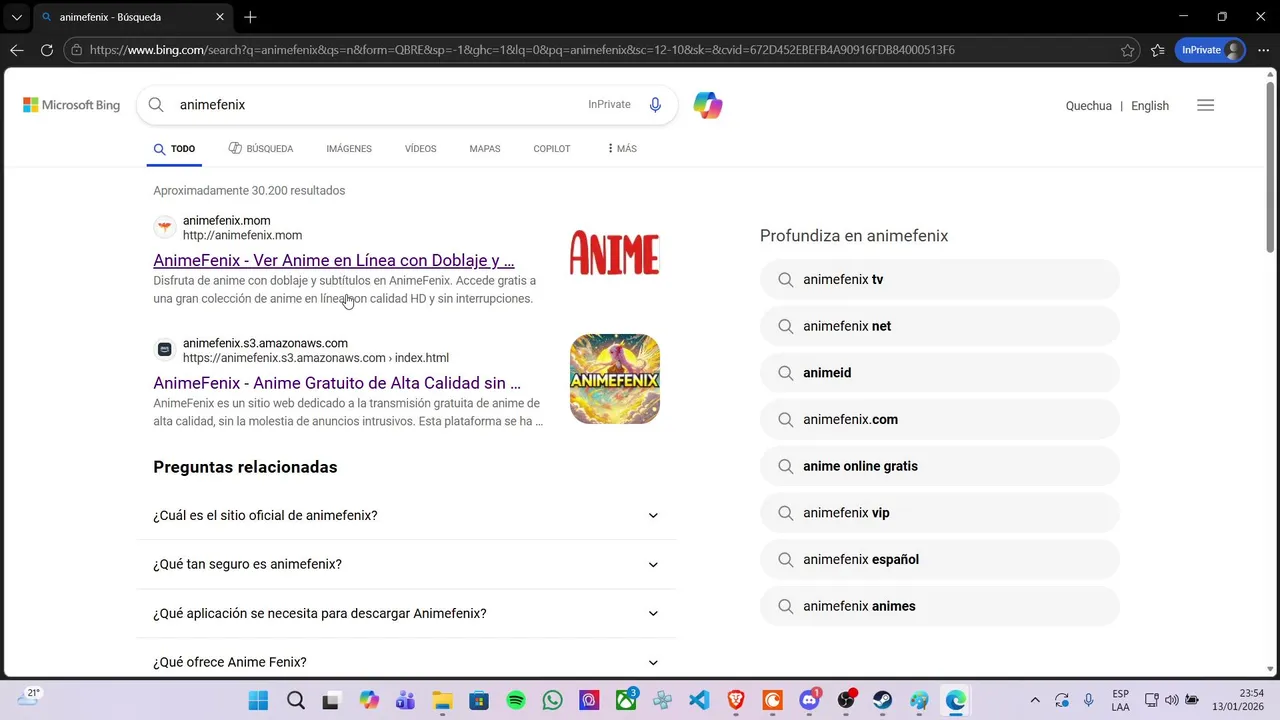
Task: Click the animefenix.s3.amazonaws.com index.html URL
Action: tap(316, 358)
